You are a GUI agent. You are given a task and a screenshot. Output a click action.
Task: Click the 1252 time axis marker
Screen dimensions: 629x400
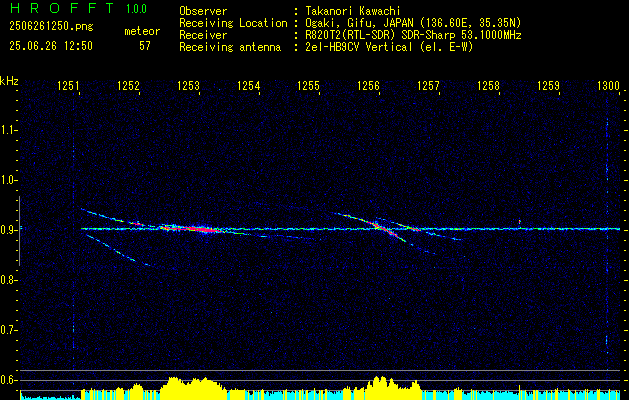[x=128, y=85]
